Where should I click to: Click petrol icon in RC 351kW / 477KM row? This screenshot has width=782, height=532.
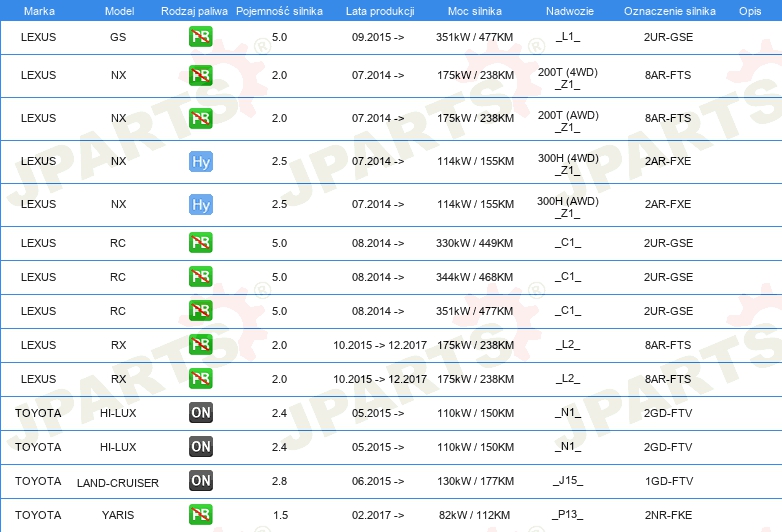[200, 311]
